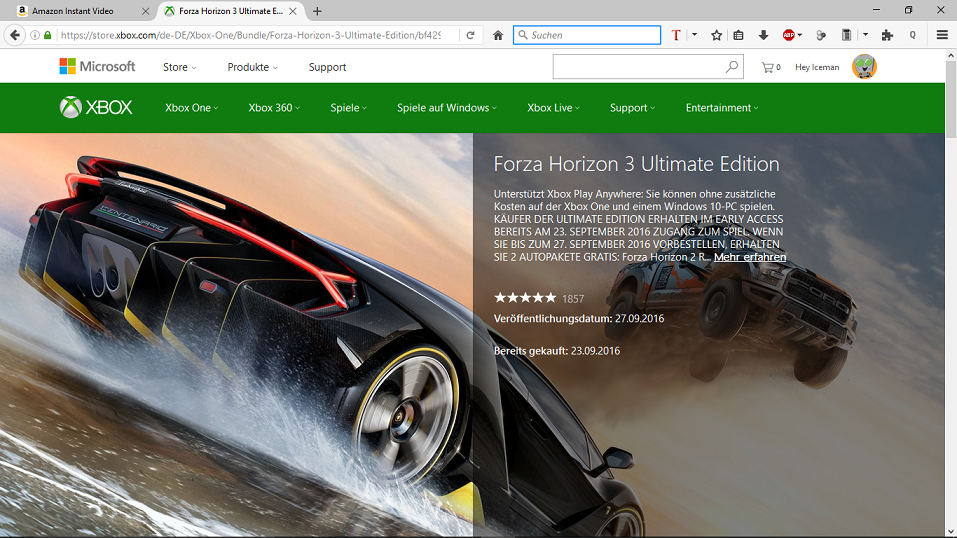Bookmark this page with star icon
Screen dimensions: 957x538
click(717, 35)
